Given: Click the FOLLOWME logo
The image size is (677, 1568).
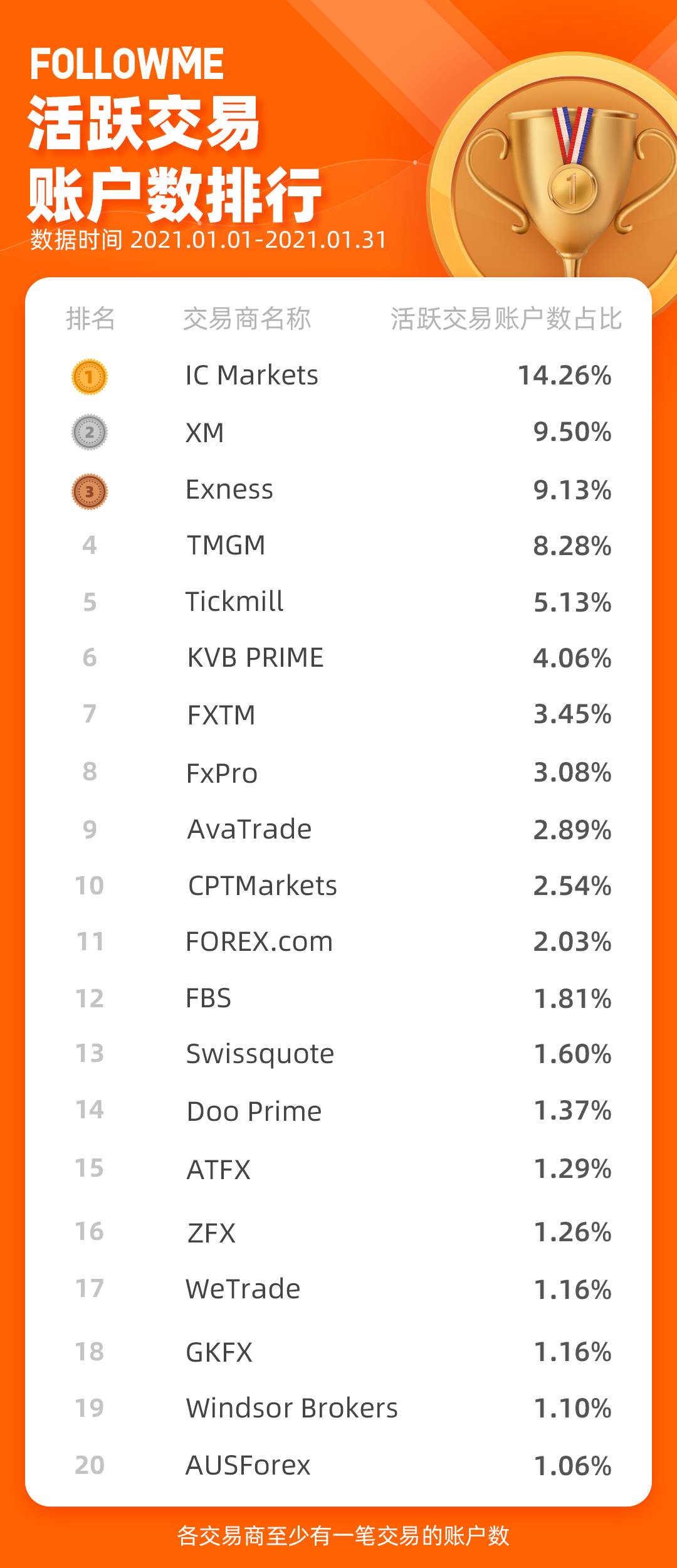Looking at the screenshot, I should (x=127, y=64).
